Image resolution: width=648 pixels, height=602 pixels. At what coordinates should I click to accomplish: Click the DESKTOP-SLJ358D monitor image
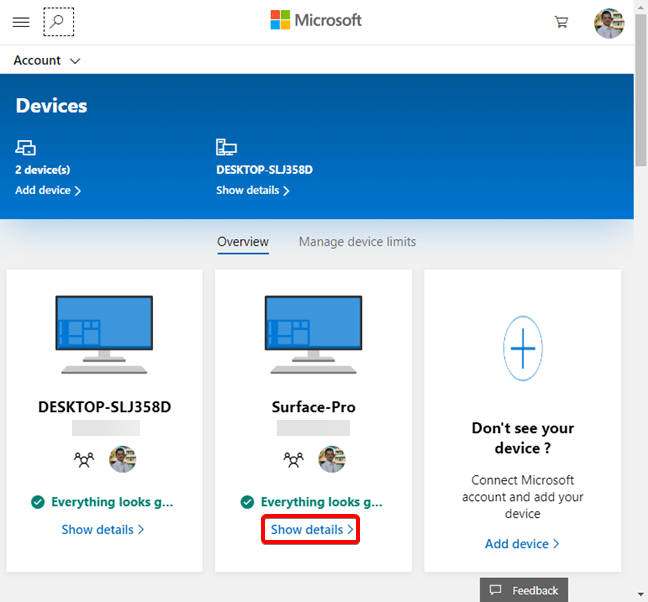pyautogui.click(x=104, y=334)
